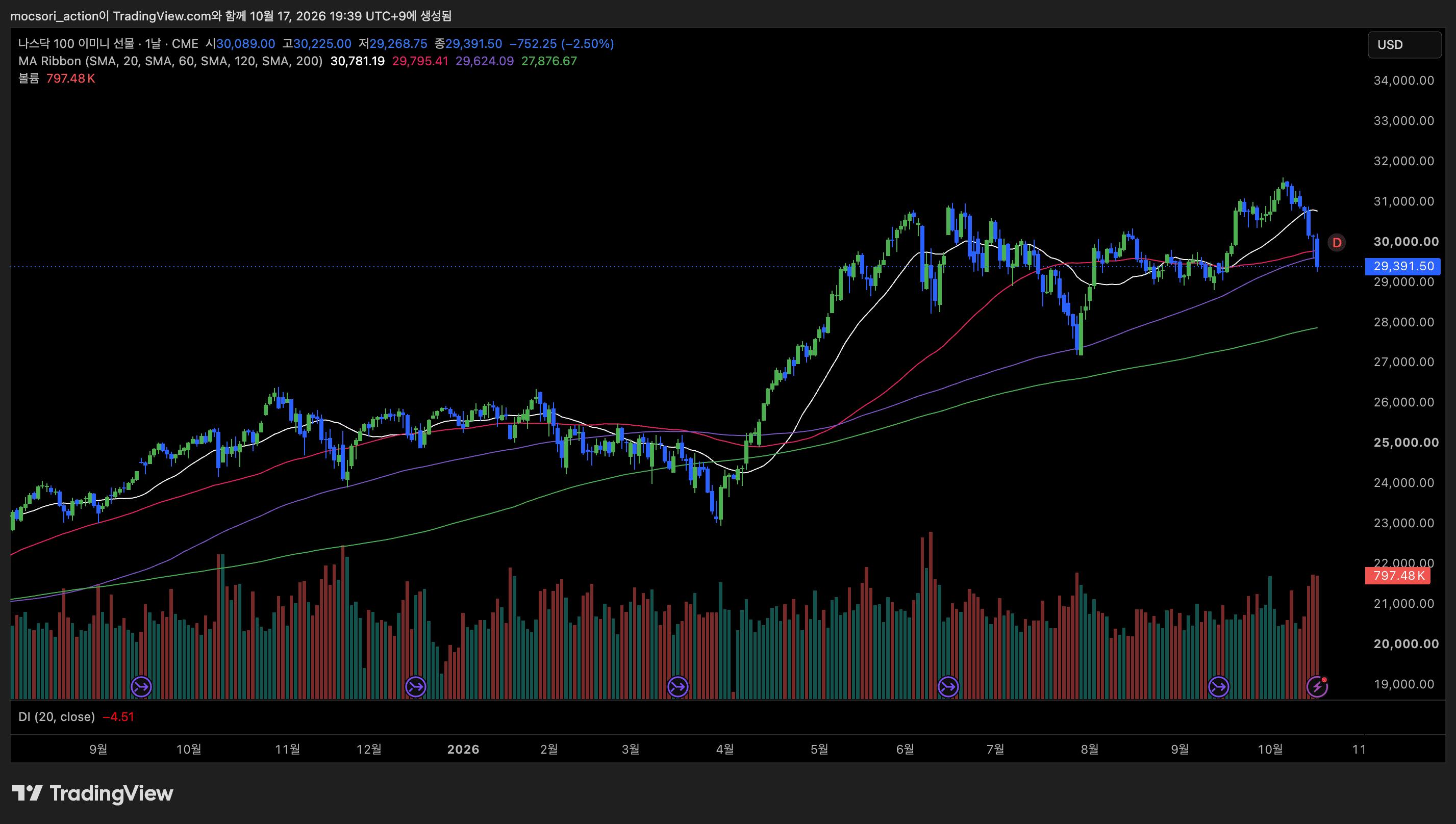The height and width of the screenshot is (824, 1456).
Task: Click the TradingView logo
Action: pyautogui.click(x=93, y=793)
